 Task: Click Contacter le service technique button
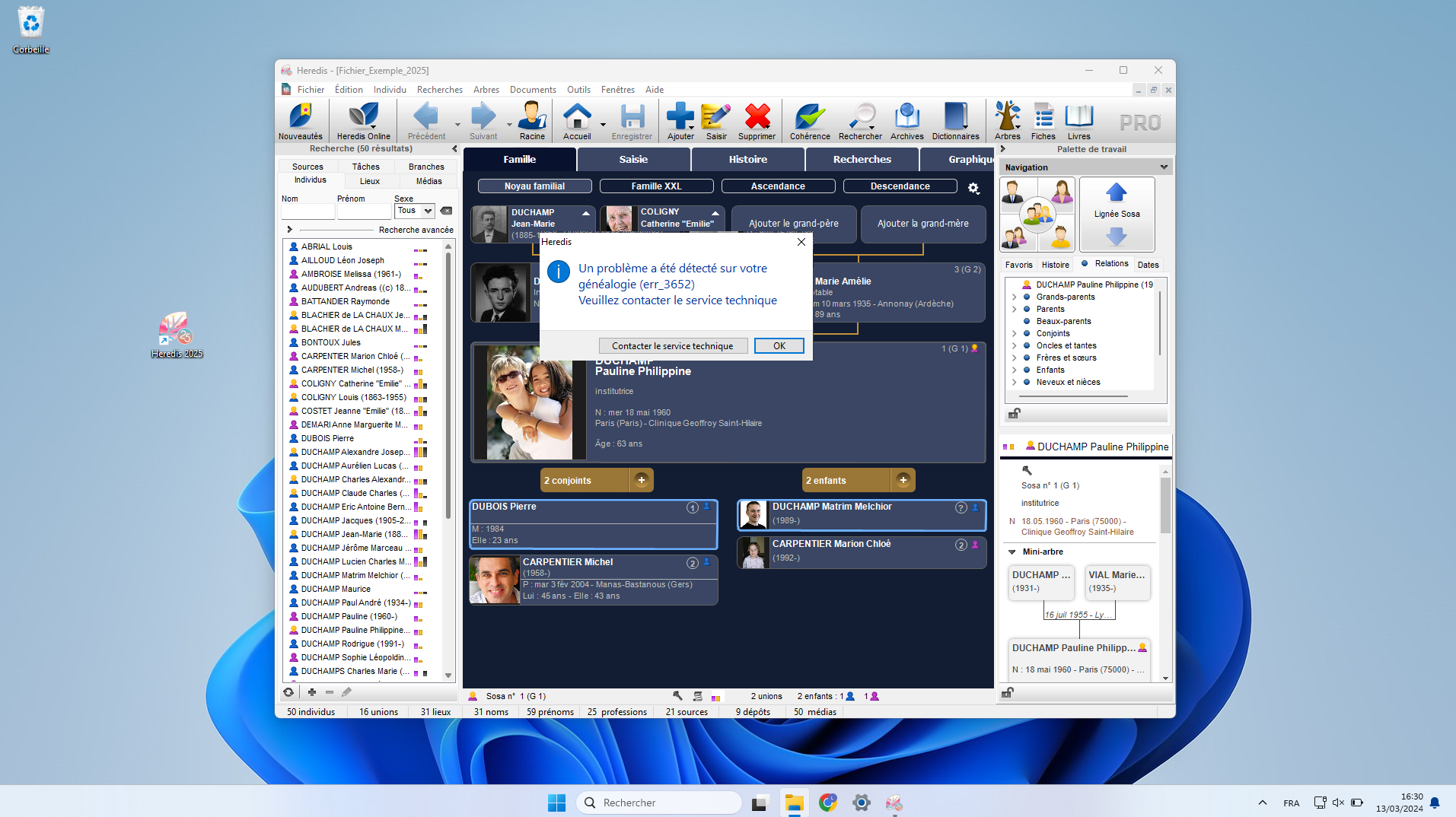(672, 346)
